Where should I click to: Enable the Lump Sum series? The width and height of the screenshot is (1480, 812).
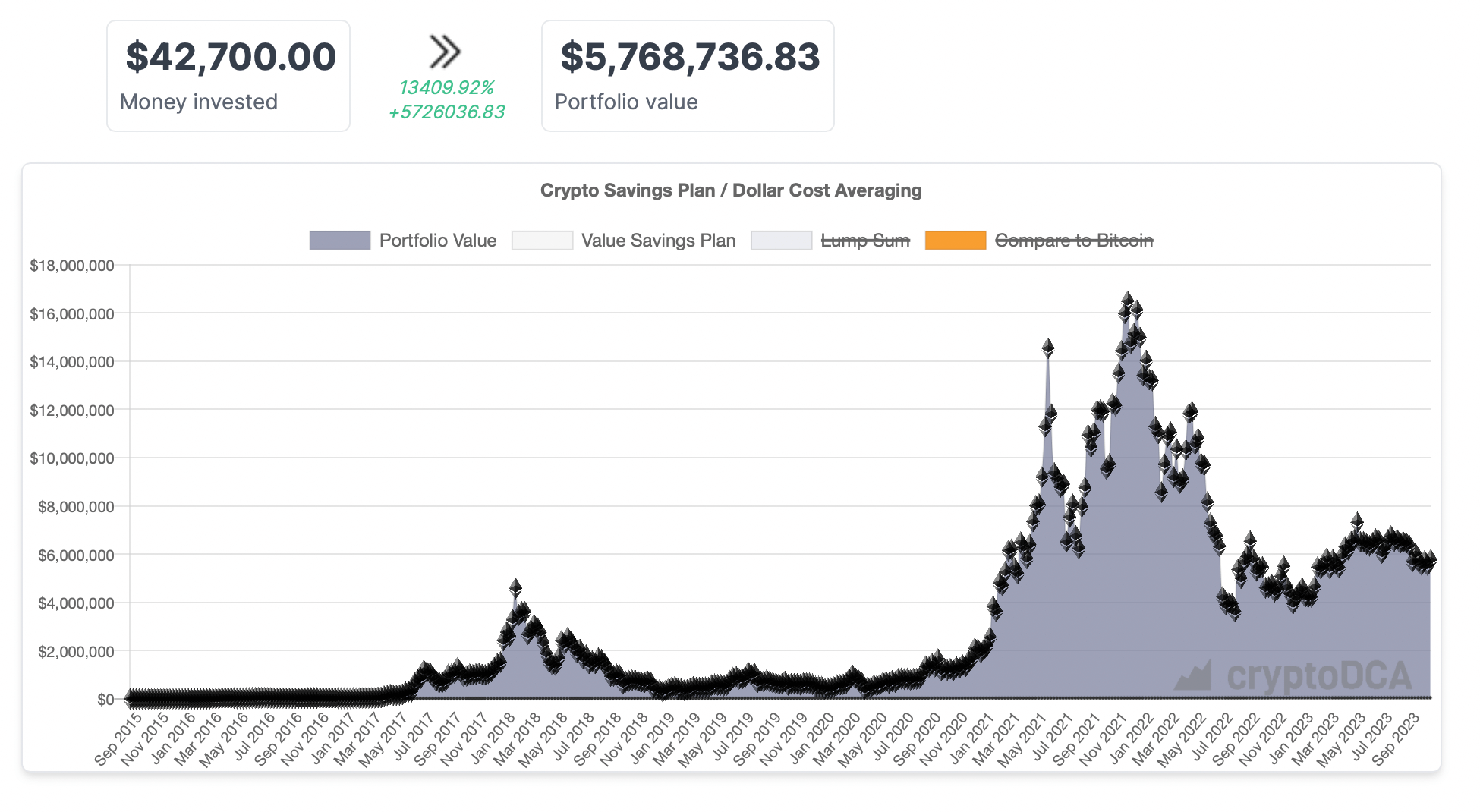click(865, 241)
